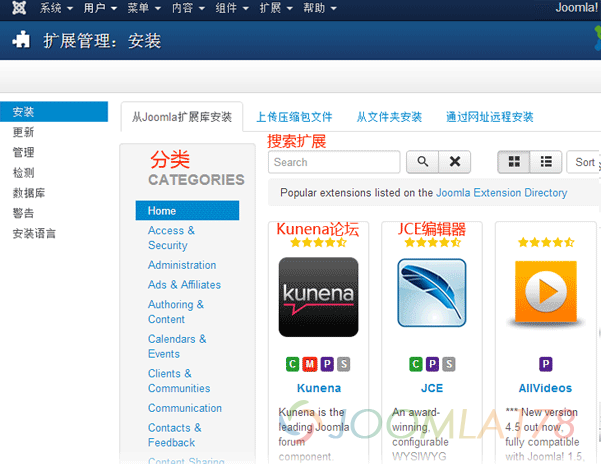Click into the Search extensions field

pyautogui.click(x=334, y=162)
